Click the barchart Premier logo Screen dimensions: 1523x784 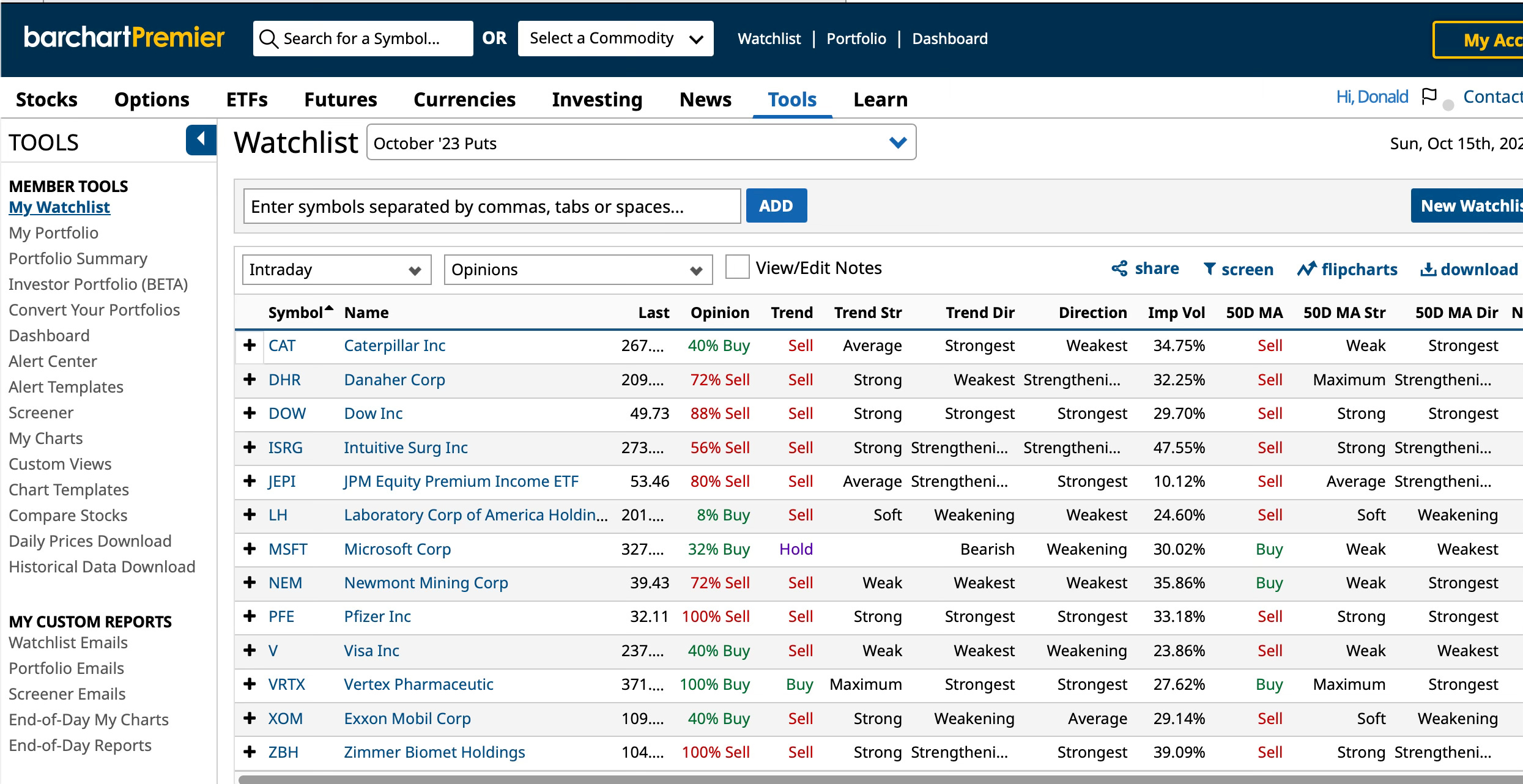[x=124, y=37]
